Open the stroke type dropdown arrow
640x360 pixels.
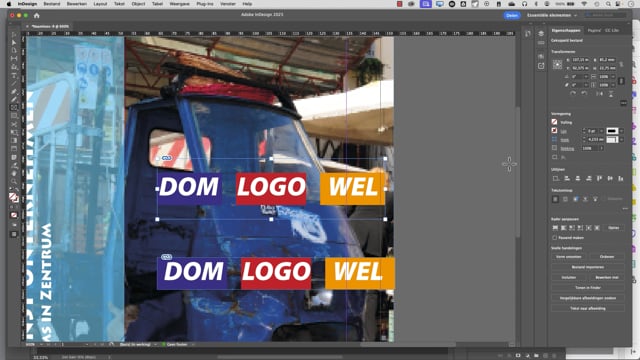point(621,131)
